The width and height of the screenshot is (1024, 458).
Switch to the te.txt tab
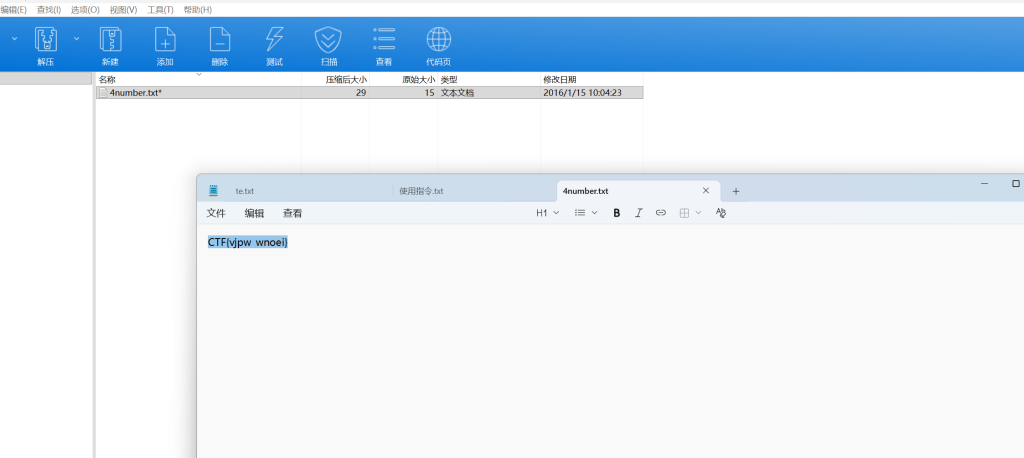coord(245,191)
